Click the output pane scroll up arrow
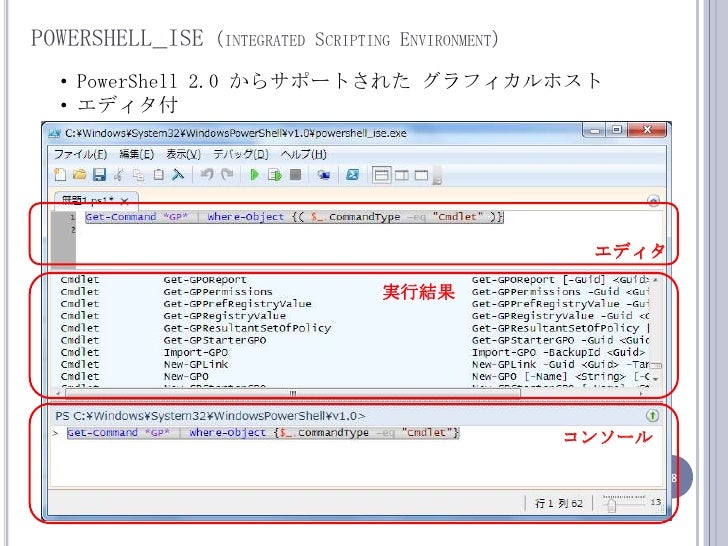 click(655, 280)
